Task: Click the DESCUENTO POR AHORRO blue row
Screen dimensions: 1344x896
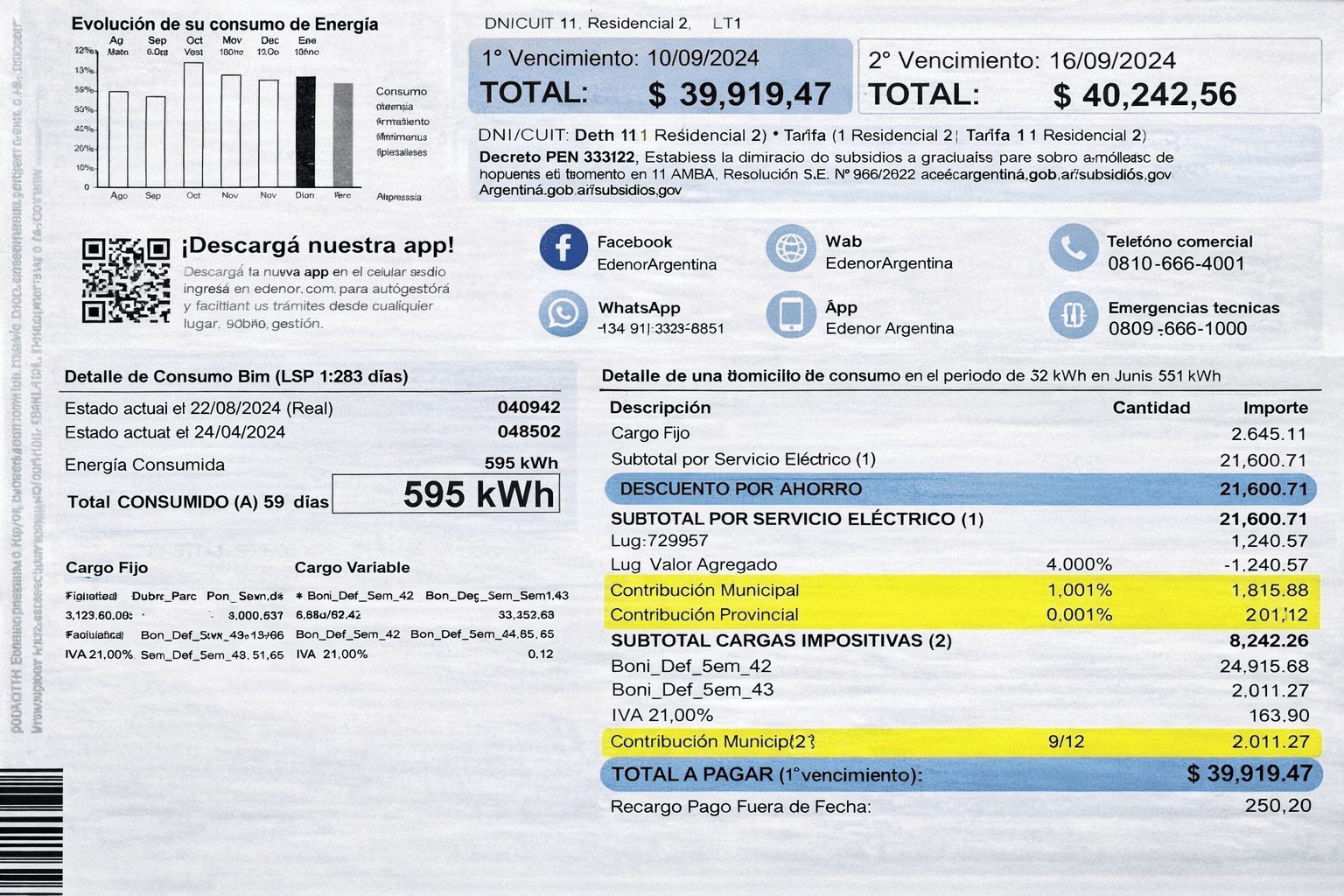Action: (960, 489)
